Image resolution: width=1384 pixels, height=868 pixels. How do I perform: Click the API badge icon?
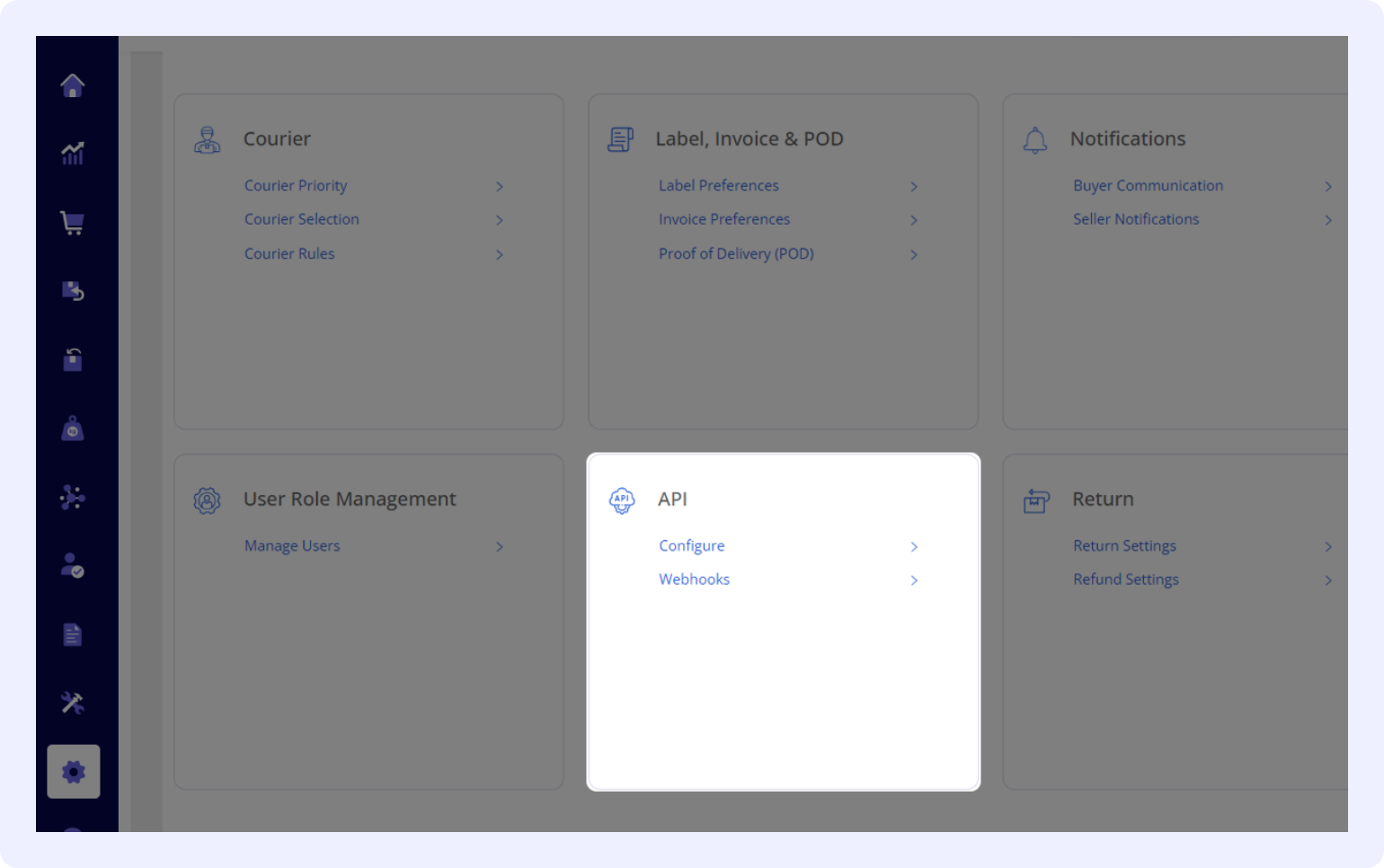click(x=622, y=500)
